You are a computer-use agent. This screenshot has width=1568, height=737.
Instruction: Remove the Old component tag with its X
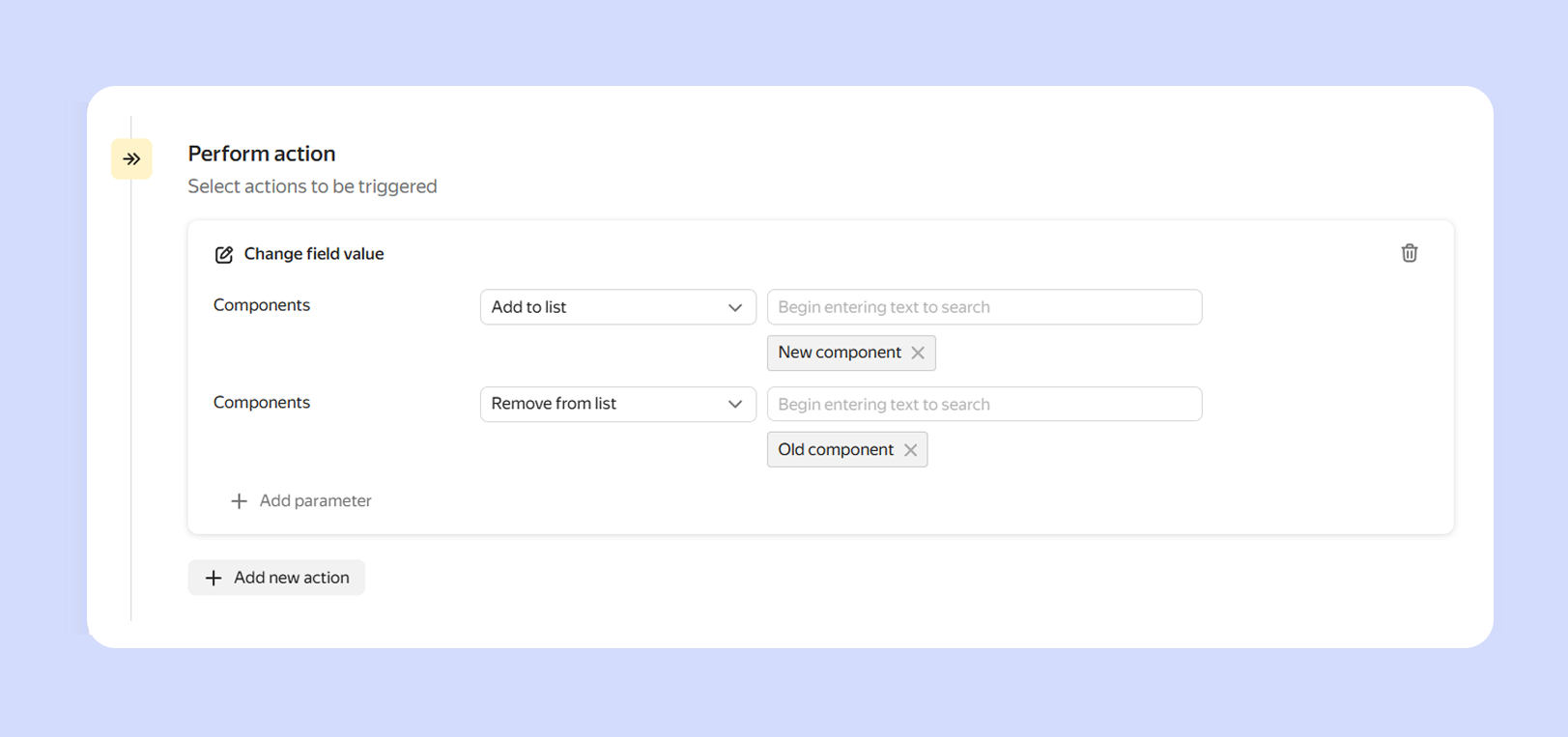pos(910,450)
